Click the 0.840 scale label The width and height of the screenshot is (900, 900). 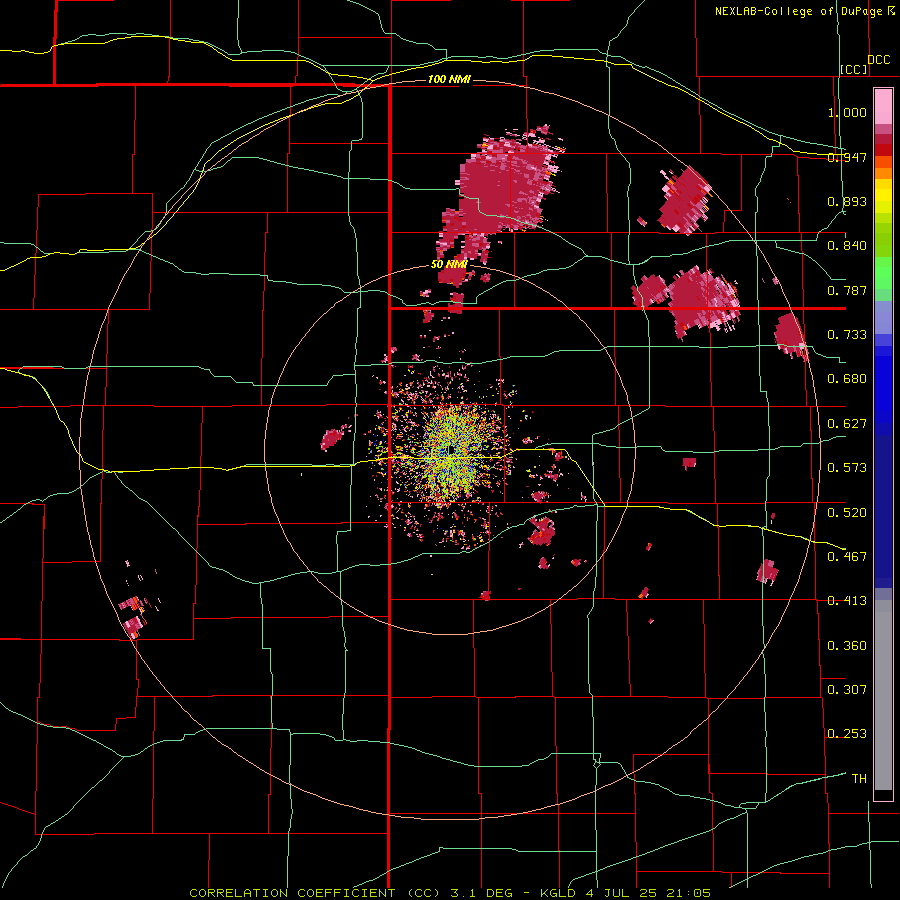click(x=847, y=246)
